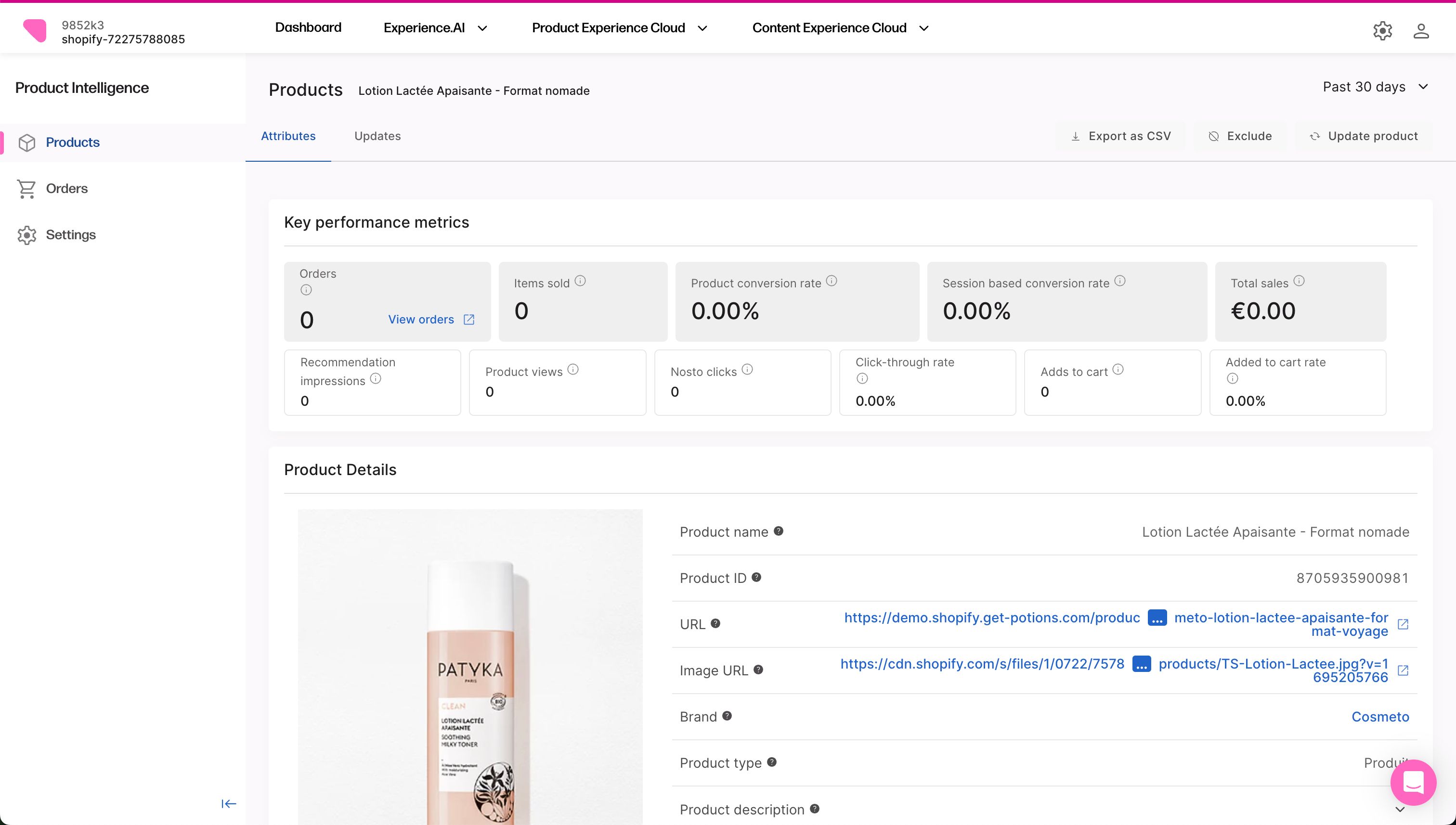Viewport: 1456px width, 825px height.
Task: Switch to the Updates tab
Action: point(377,136)
